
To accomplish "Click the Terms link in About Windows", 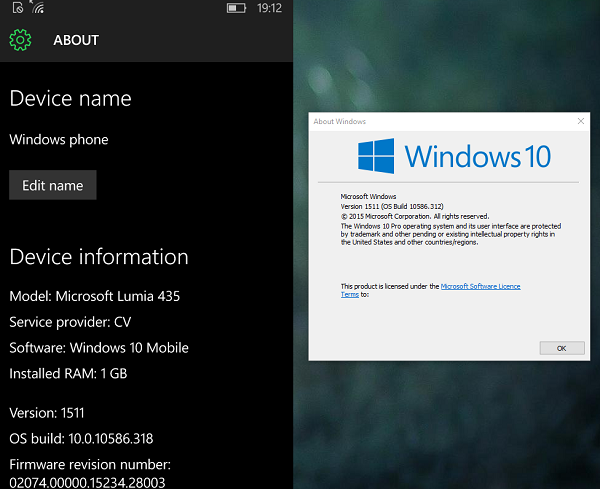I will tap(350, 295).
